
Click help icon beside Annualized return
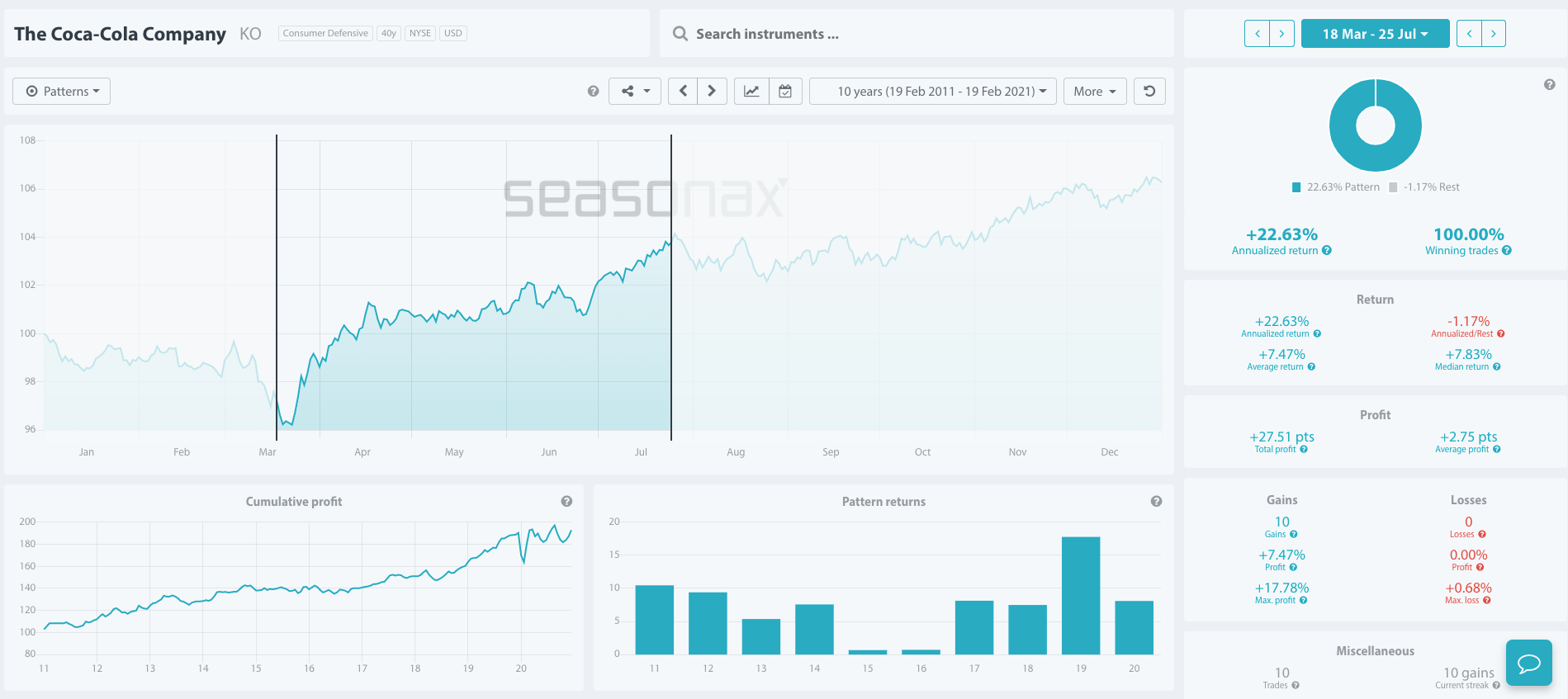coord(1327,251)
